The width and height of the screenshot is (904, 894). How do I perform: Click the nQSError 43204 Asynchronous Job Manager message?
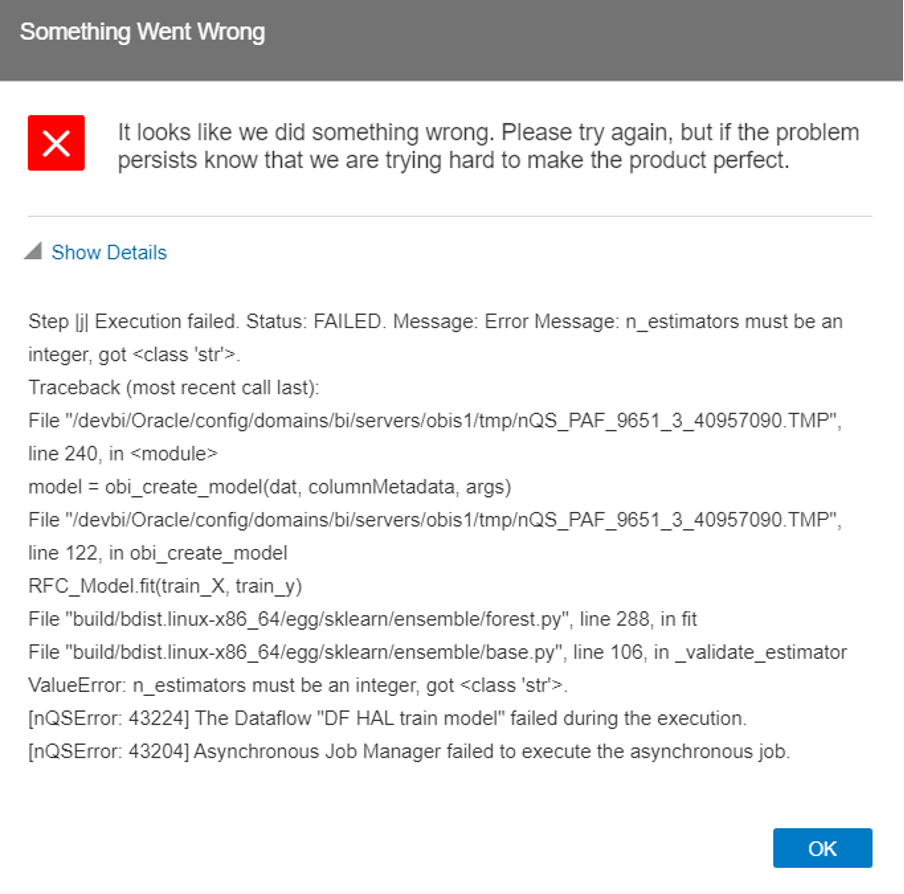point(409,752)
